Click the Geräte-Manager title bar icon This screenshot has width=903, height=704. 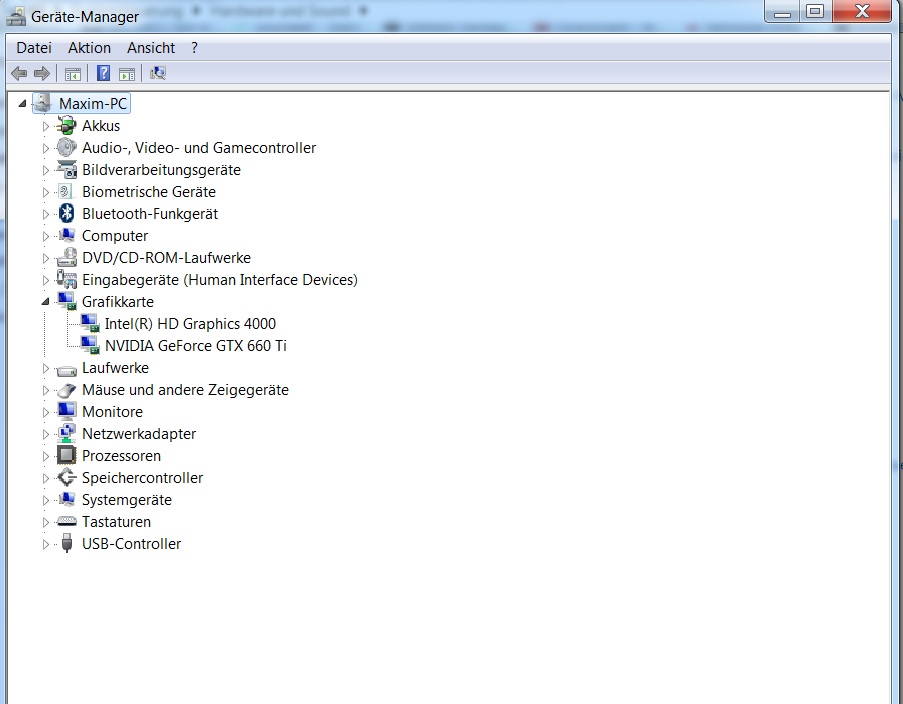pos(16,16)
